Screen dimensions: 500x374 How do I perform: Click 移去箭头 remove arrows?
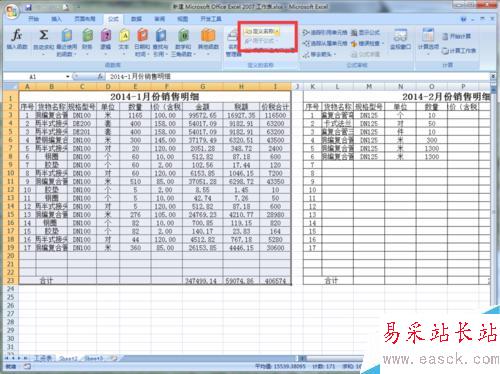tap(319, 54)
